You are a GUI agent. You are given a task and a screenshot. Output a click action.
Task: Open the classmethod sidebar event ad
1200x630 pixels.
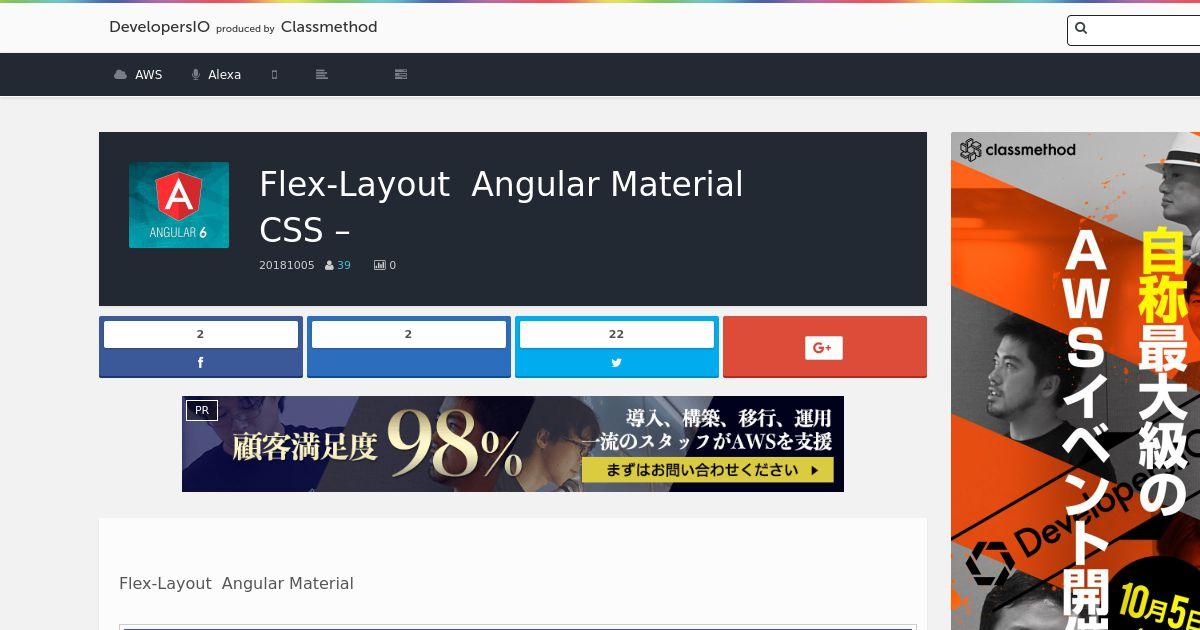point(1075,381)
